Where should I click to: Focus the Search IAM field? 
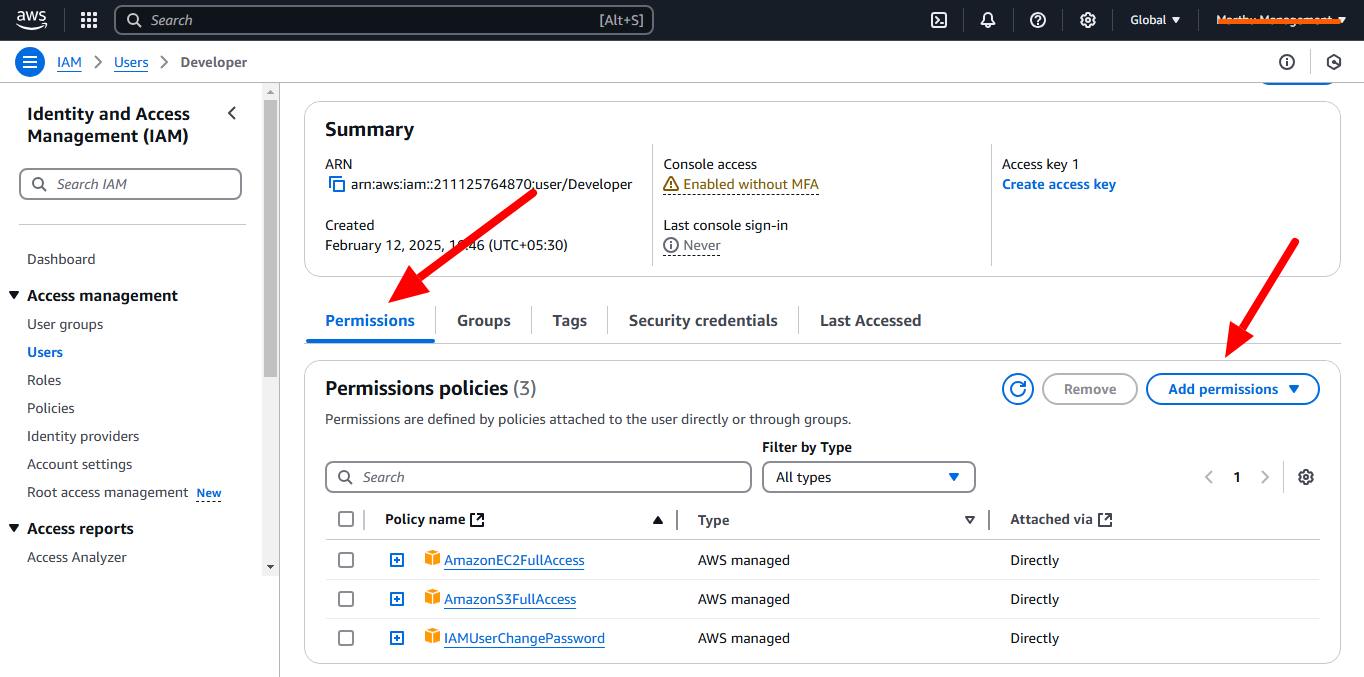pos(131,184)
